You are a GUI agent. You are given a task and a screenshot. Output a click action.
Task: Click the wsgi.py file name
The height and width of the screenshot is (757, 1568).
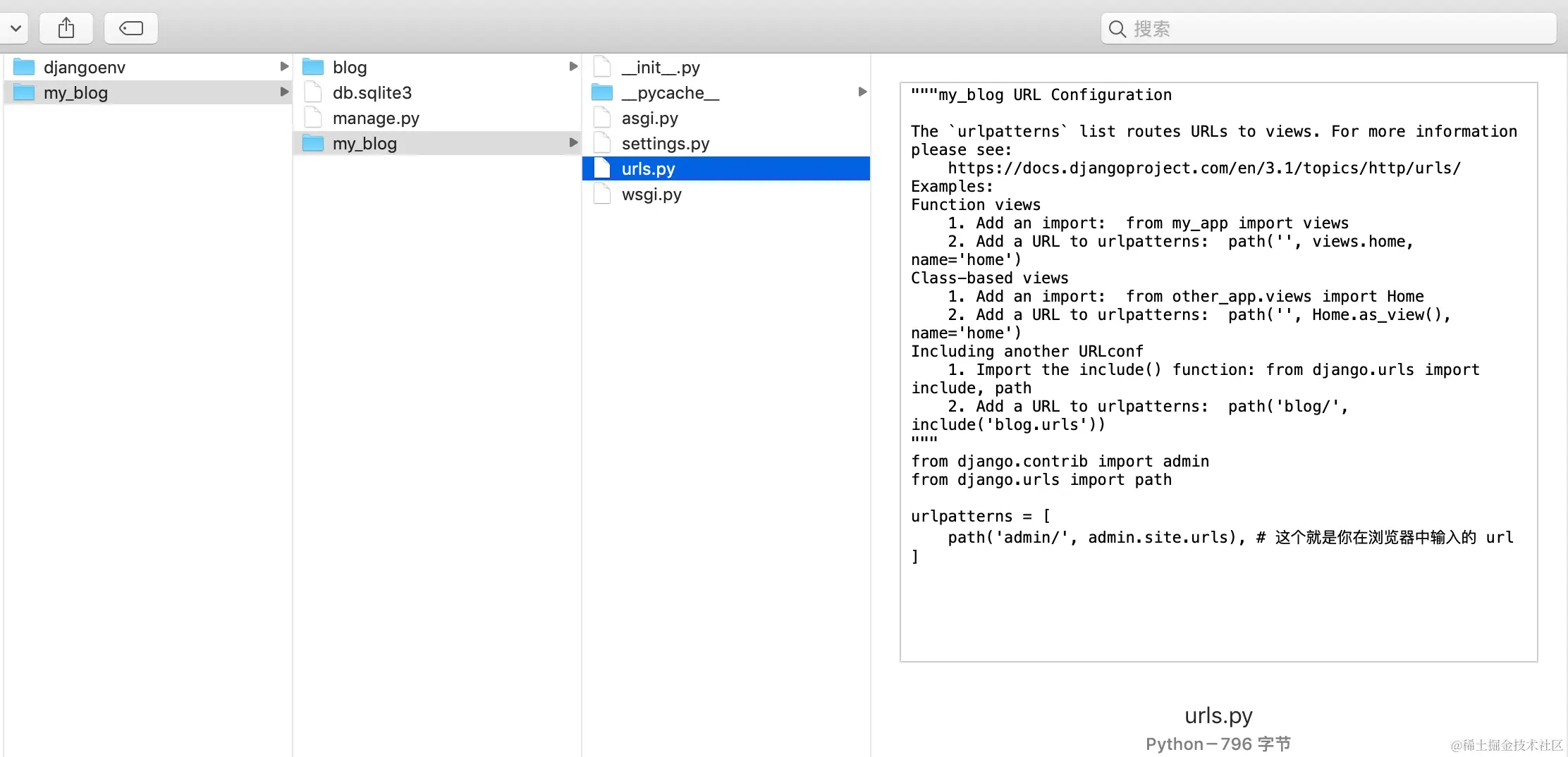point(651,195)
